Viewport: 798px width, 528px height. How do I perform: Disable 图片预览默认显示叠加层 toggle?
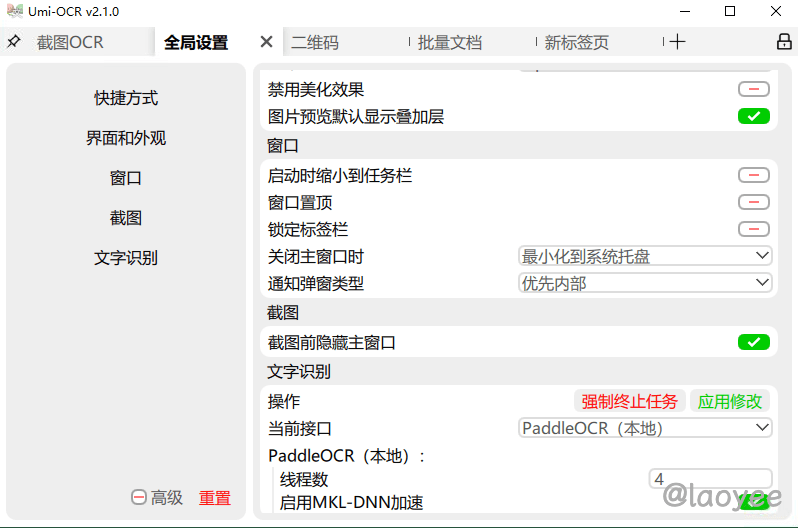(753, 116)
